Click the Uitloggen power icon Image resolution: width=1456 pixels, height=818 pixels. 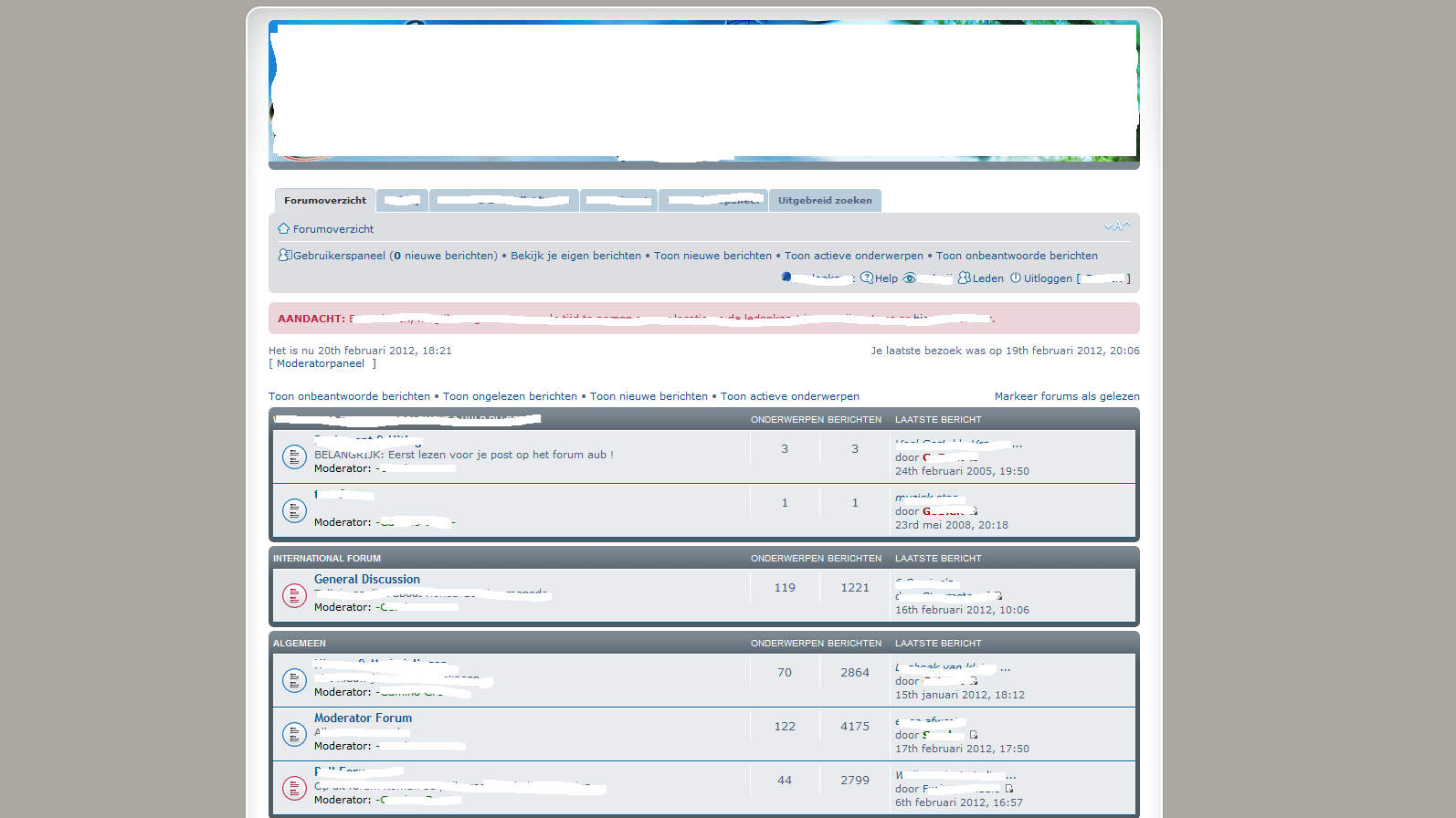tap(1015, 278)
